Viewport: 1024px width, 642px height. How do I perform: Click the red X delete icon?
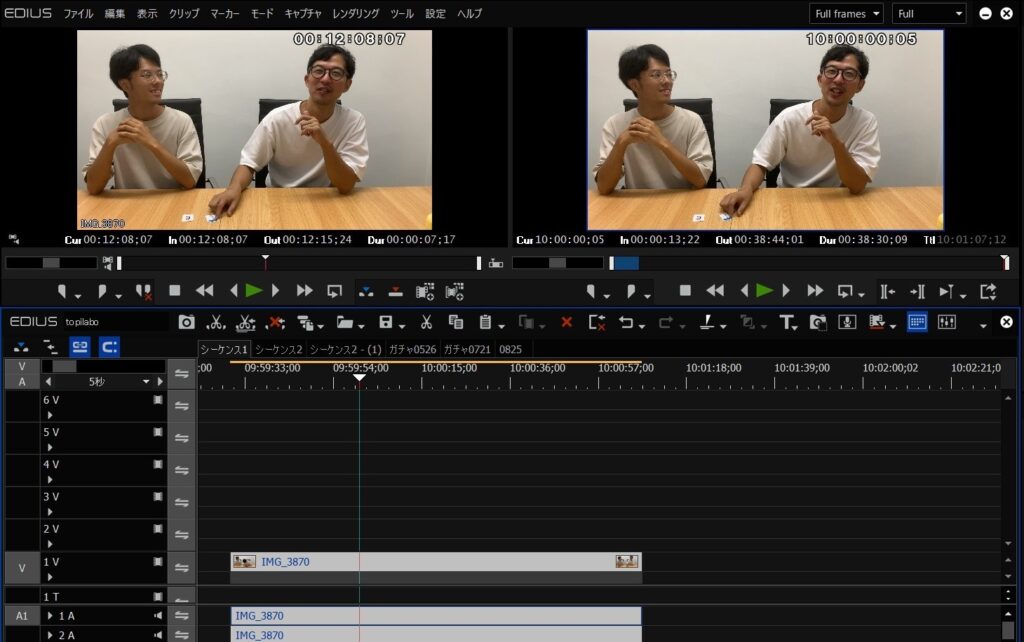pos(566,322)
